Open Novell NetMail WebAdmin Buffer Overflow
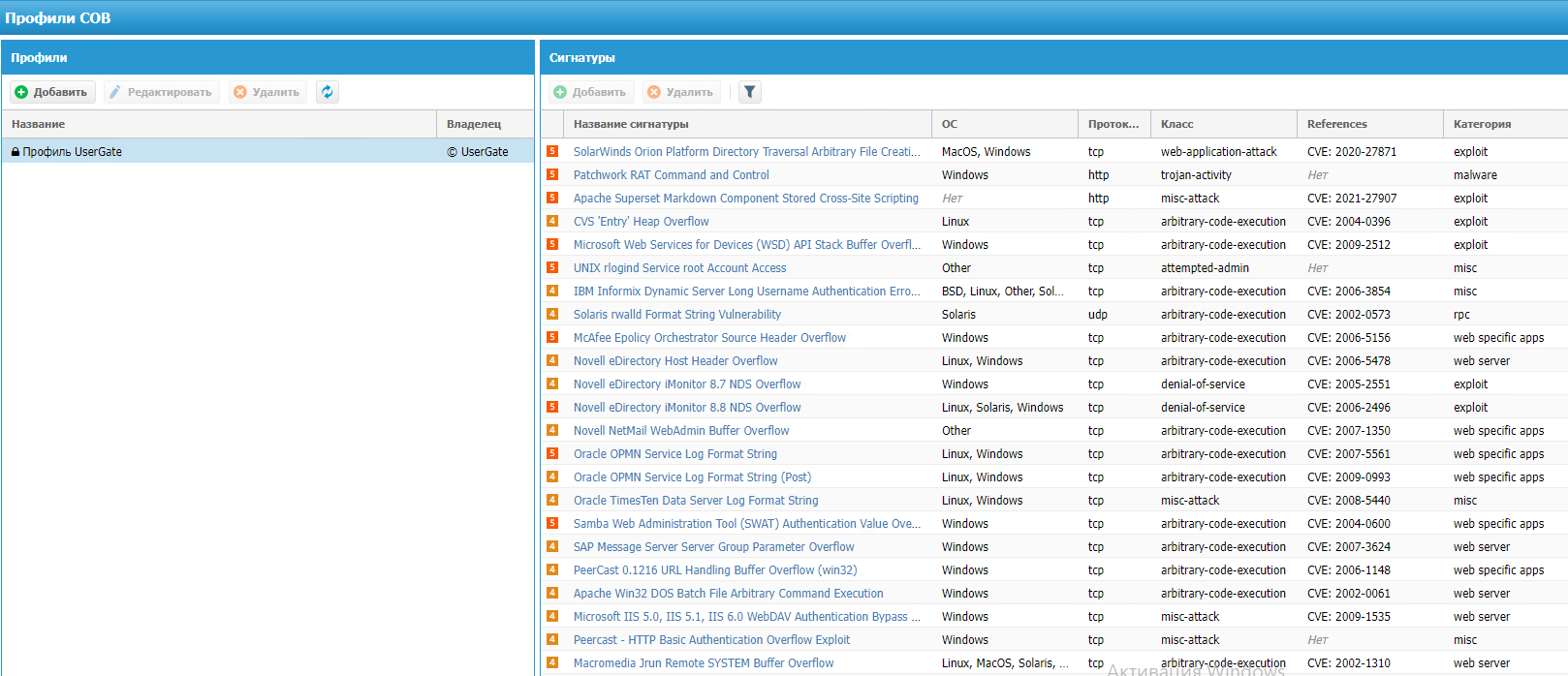 [x=681, y=430]
